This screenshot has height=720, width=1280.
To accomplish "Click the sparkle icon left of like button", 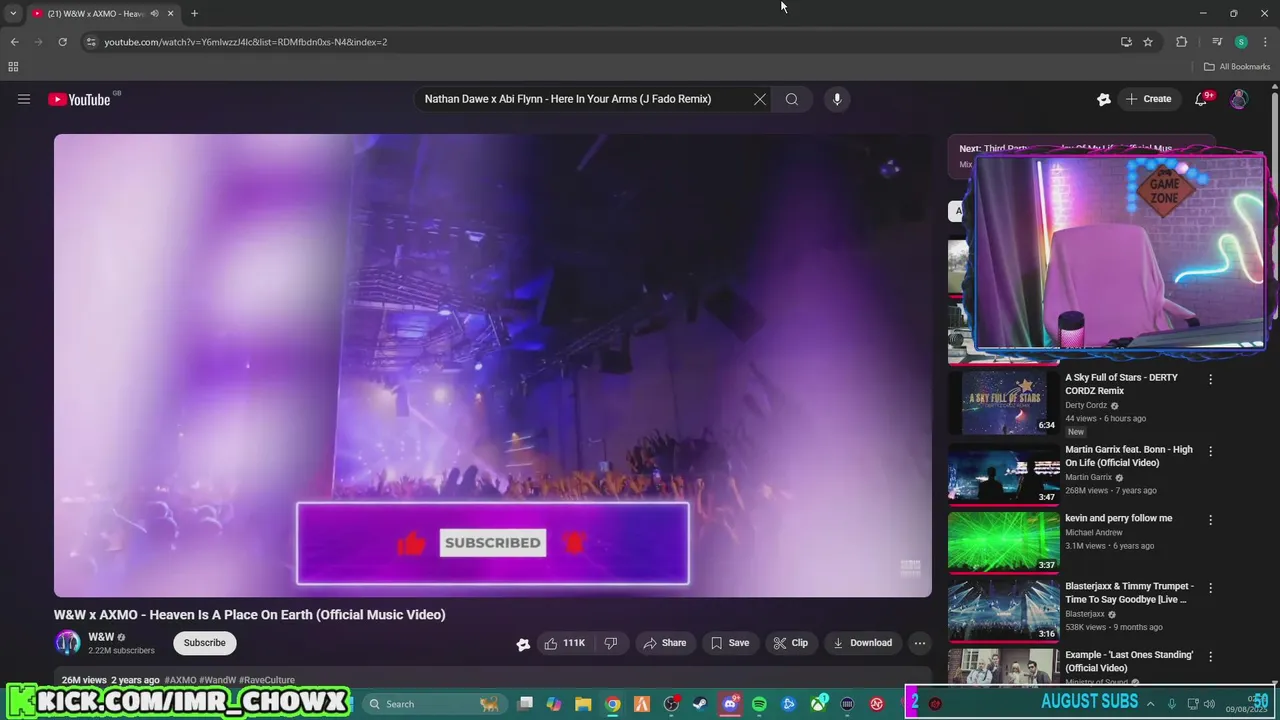I will [x=523, y=644].
